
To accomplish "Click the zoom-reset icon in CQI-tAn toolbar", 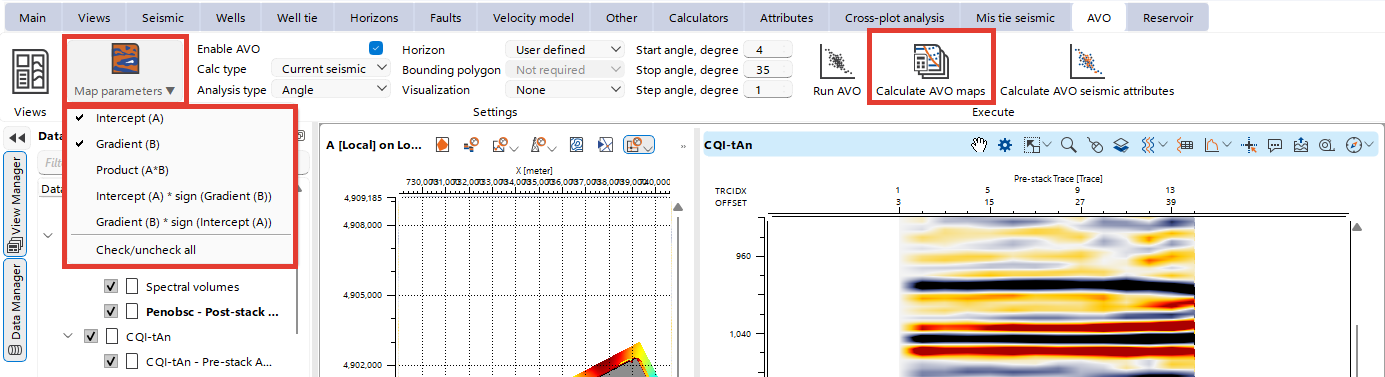I will 1327,145.
